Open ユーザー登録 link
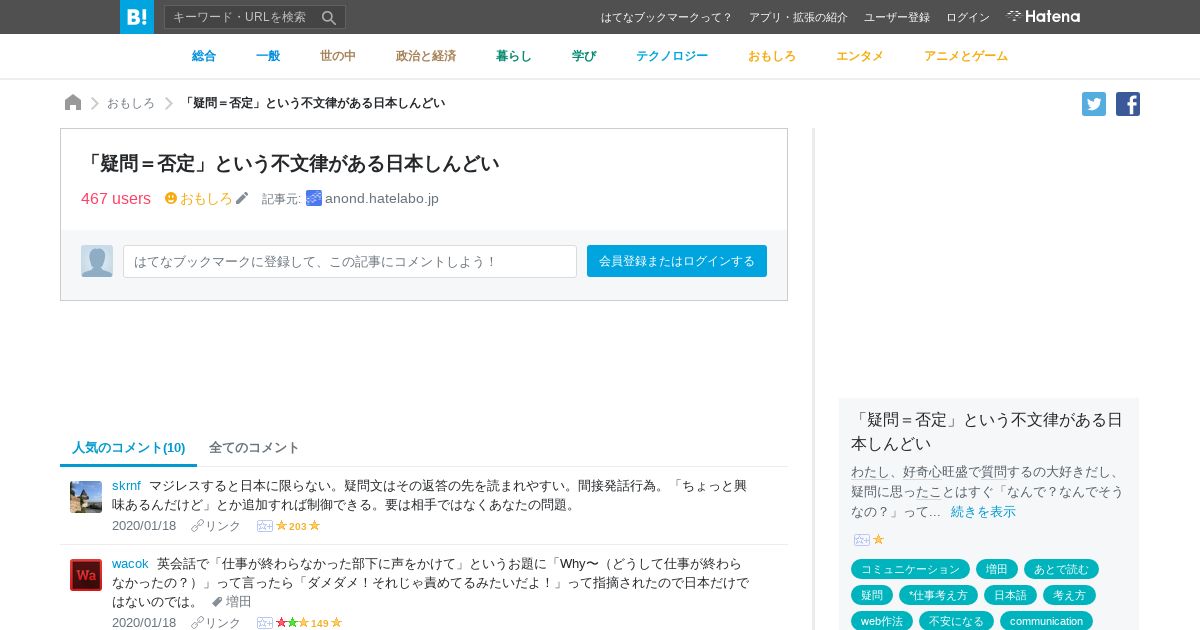The width and height of the screenshot is (1200, 630). tap(897, 17)
